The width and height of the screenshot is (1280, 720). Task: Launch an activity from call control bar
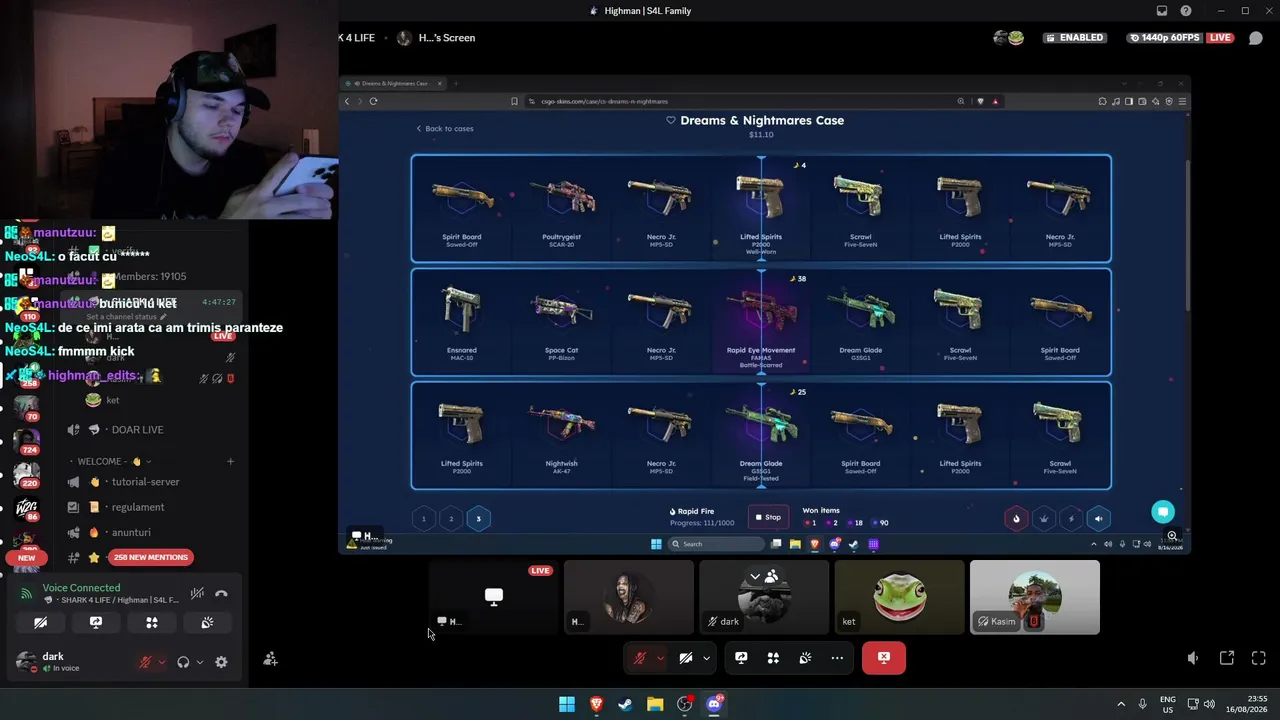[x=773, y=658]
